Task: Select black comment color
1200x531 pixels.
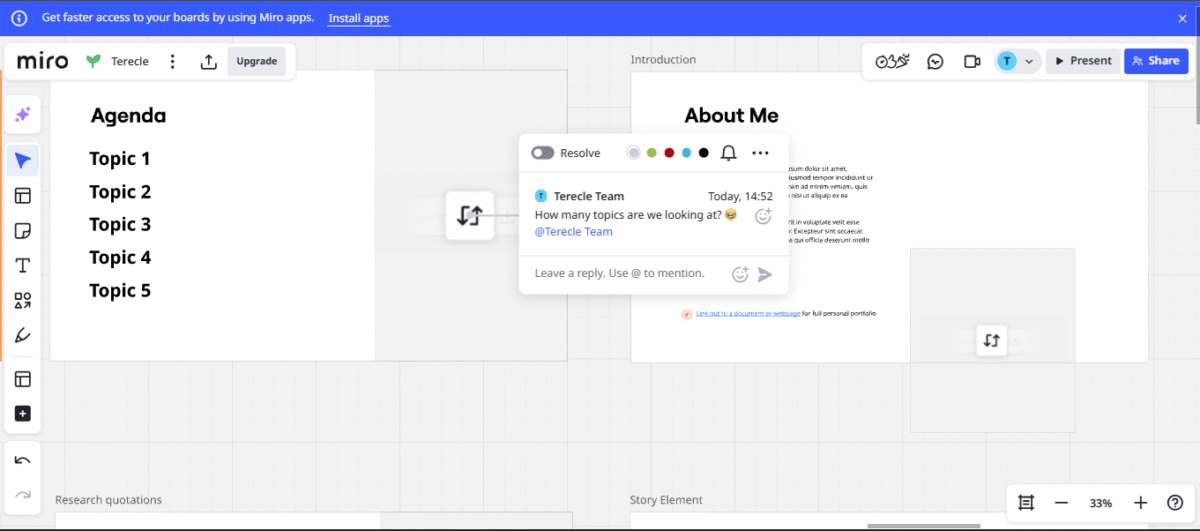Action: pos(703,153)
